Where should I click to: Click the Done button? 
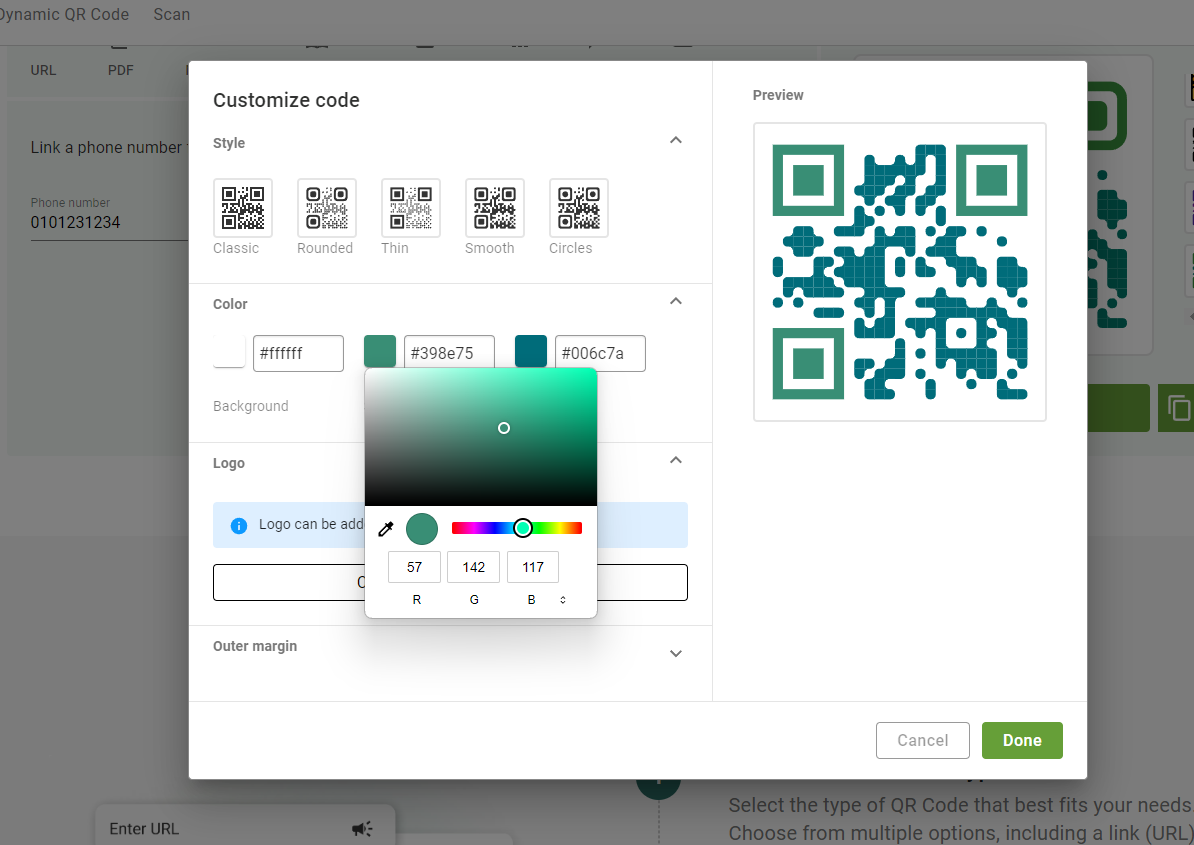click(x=1022, y=741)
